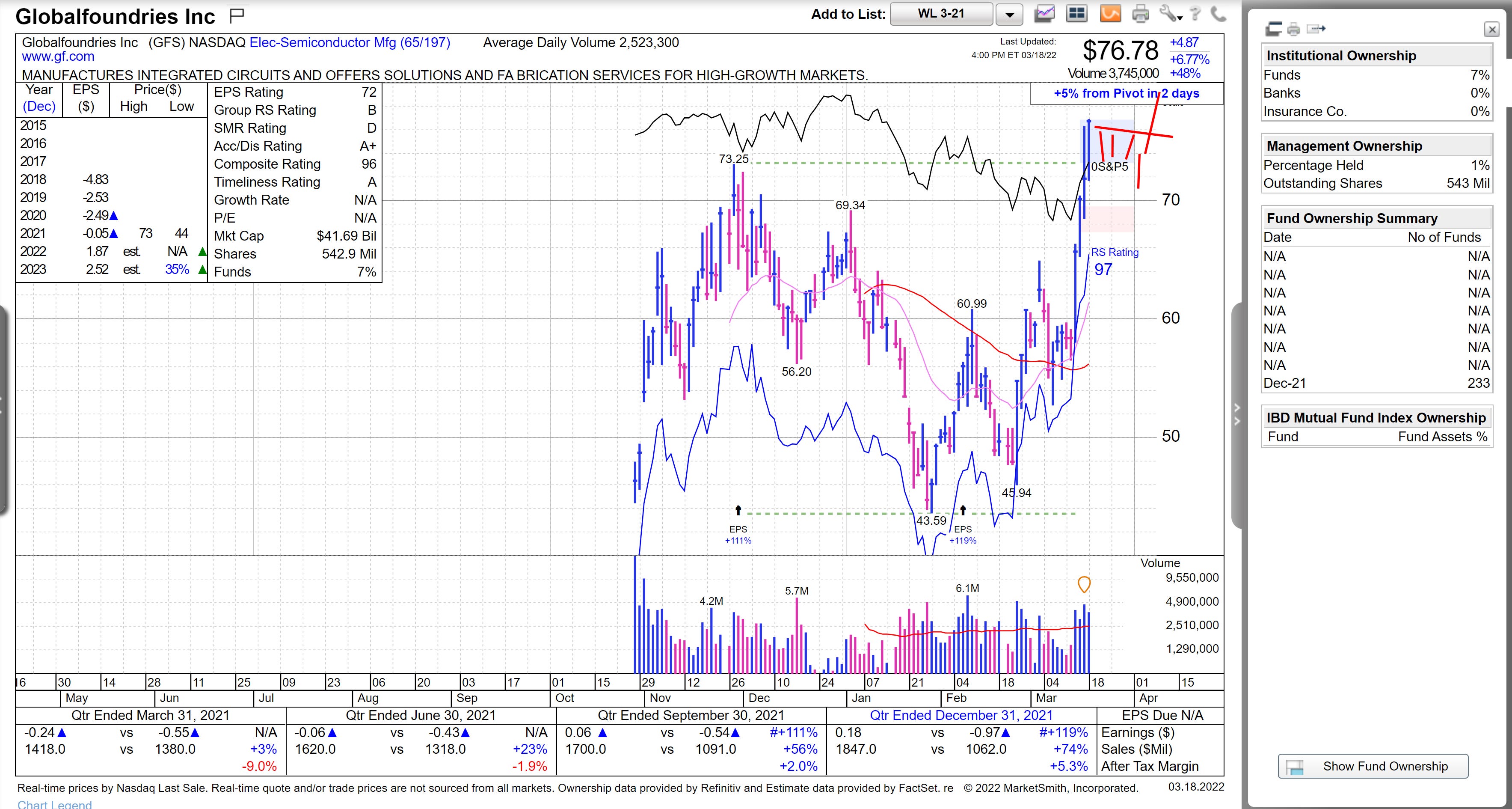Viewport: 1512px width, 809px height.
Task: Click the 5.7M volume label
Action: pos(797,591)
